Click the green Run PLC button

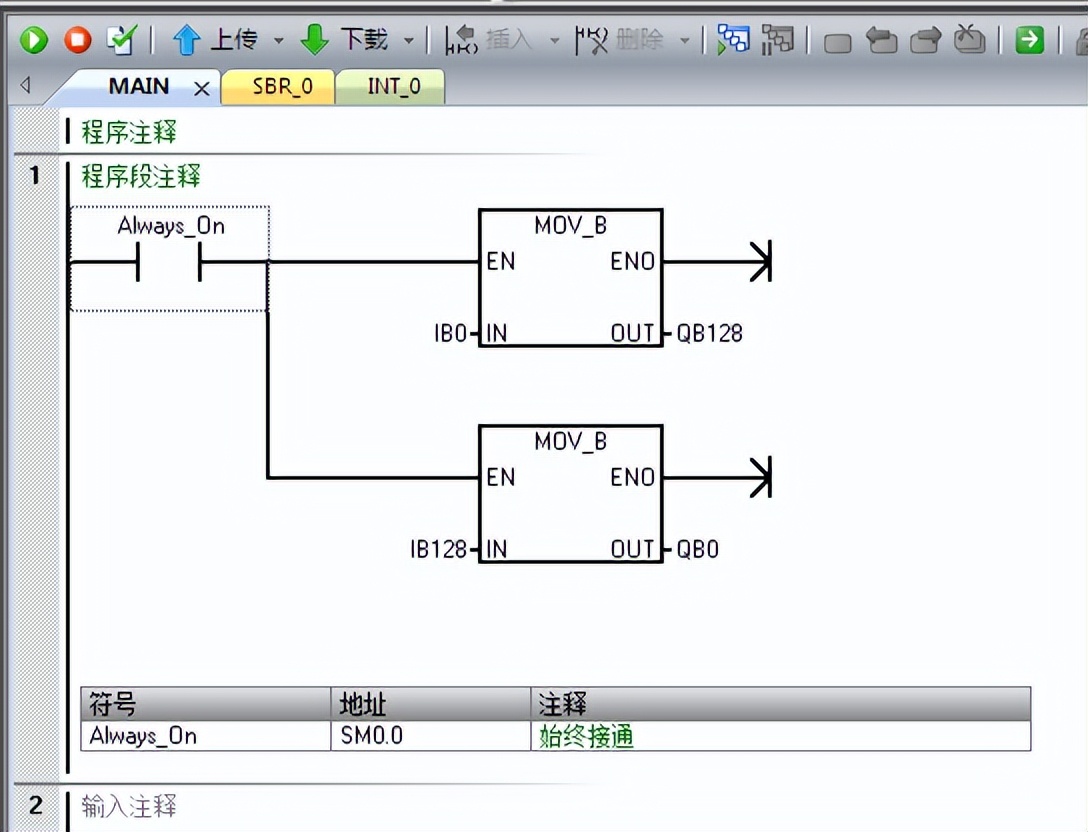pos(33,40)
